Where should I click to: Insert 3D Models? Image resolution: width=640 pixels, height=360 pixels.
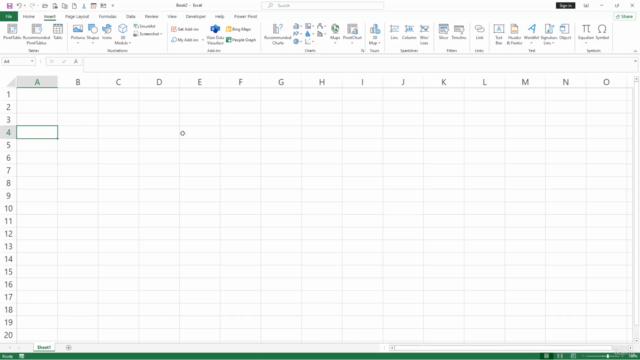pyautogui.click(x=122, y=34)
